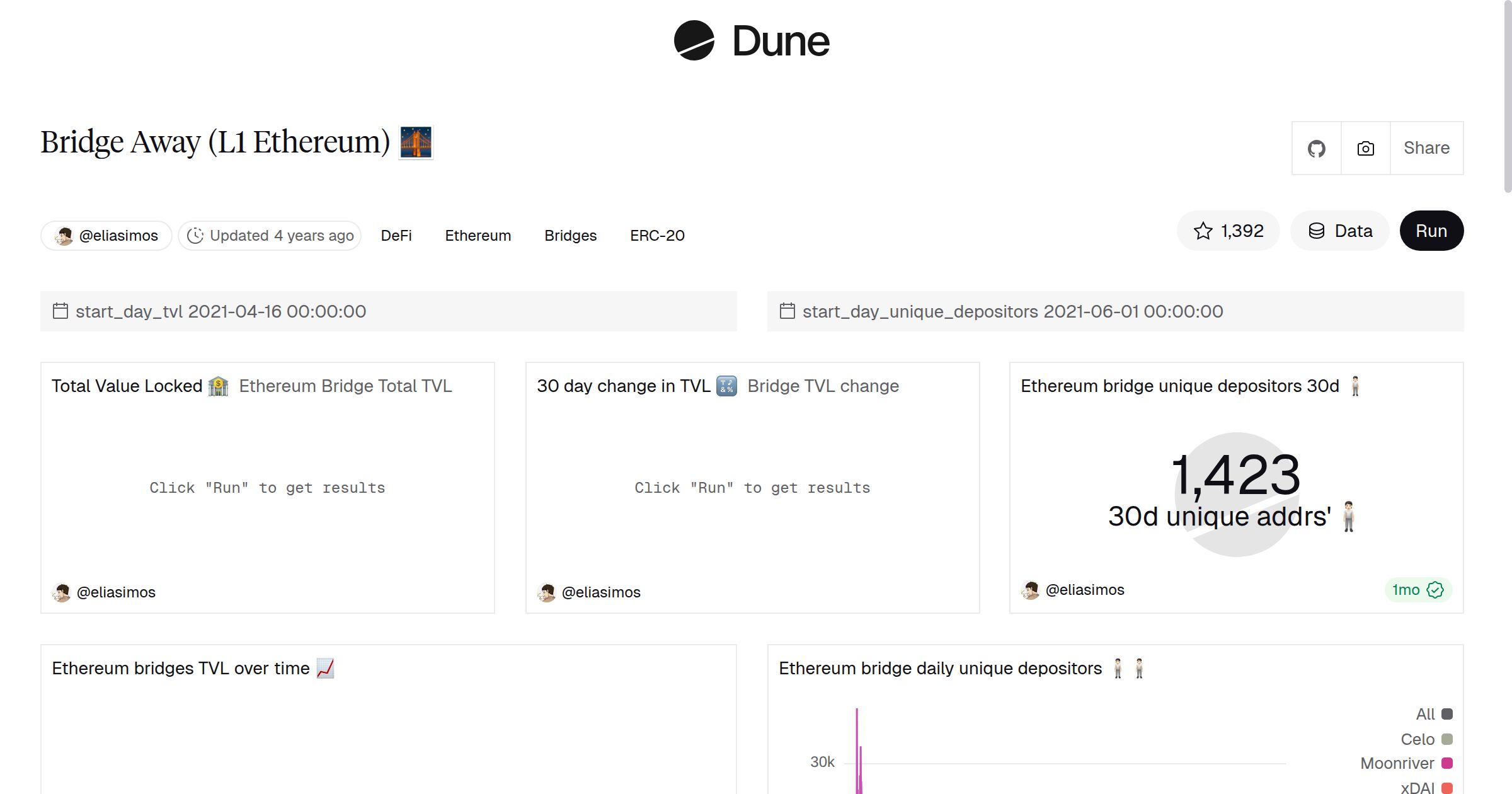Click the database icon on Data button
Image resolution: width=1512 pixels, height=794 pixels.
click(1316, 231)
